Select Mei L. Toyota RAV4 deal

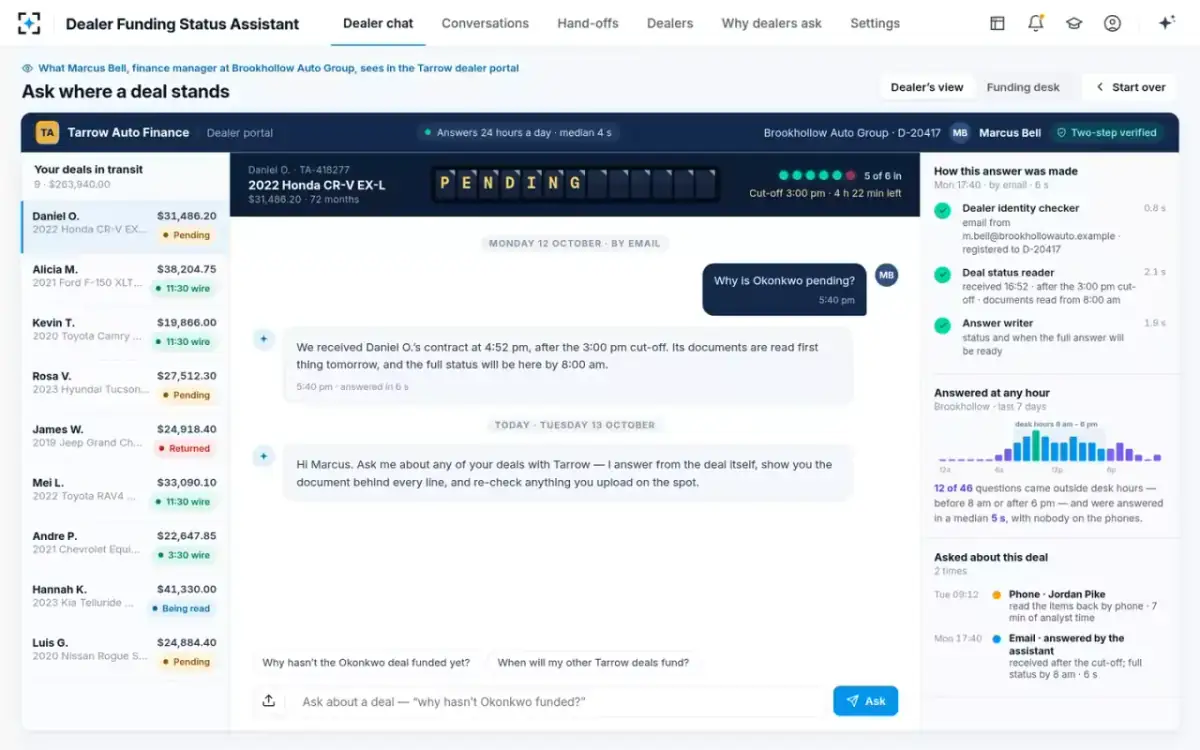125,492
